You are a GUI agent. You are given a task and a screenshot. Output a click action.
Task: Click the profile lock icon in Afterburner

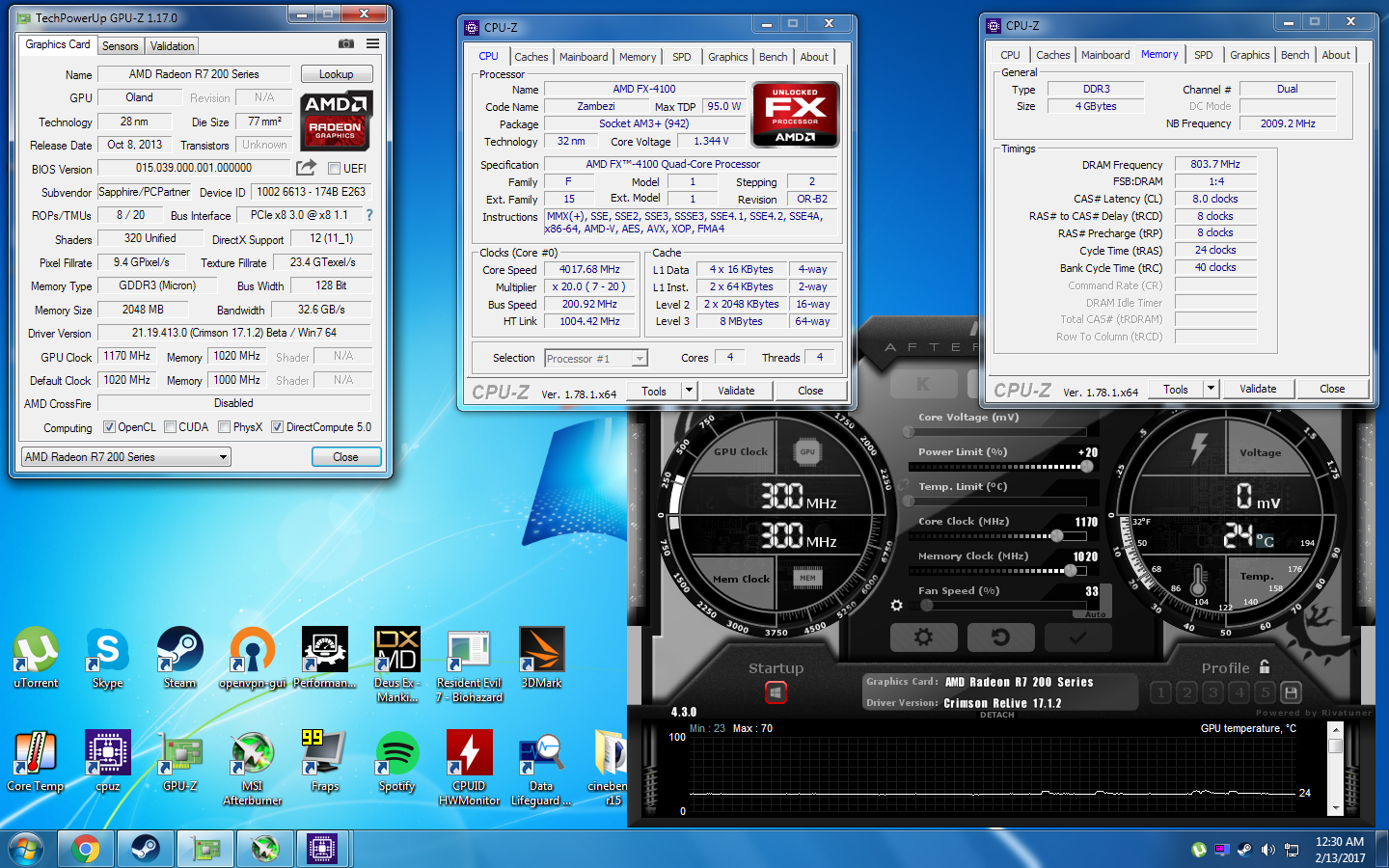click(1265, 667)
